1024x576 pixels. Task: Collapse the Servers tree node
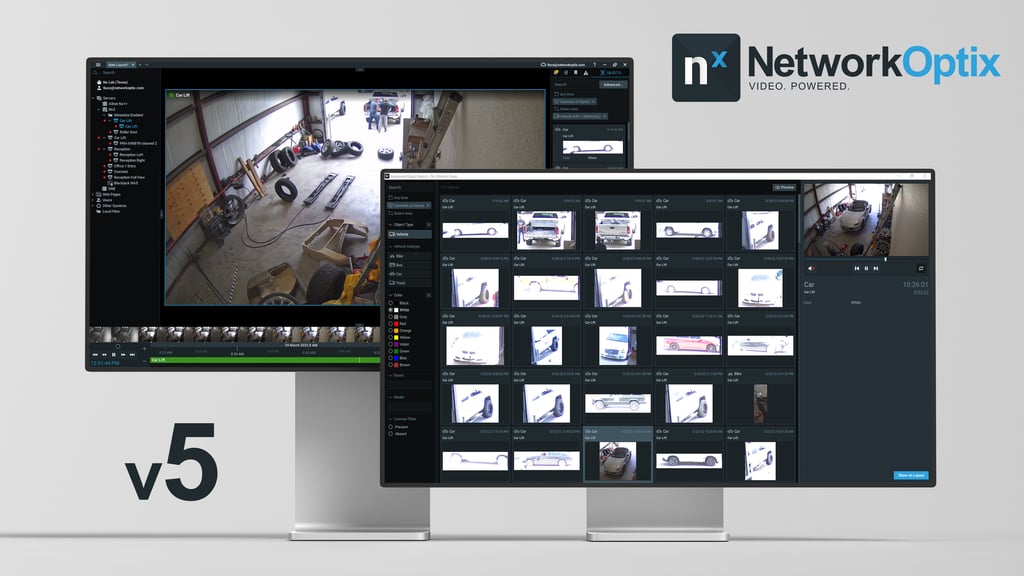(x=93, y=98)
